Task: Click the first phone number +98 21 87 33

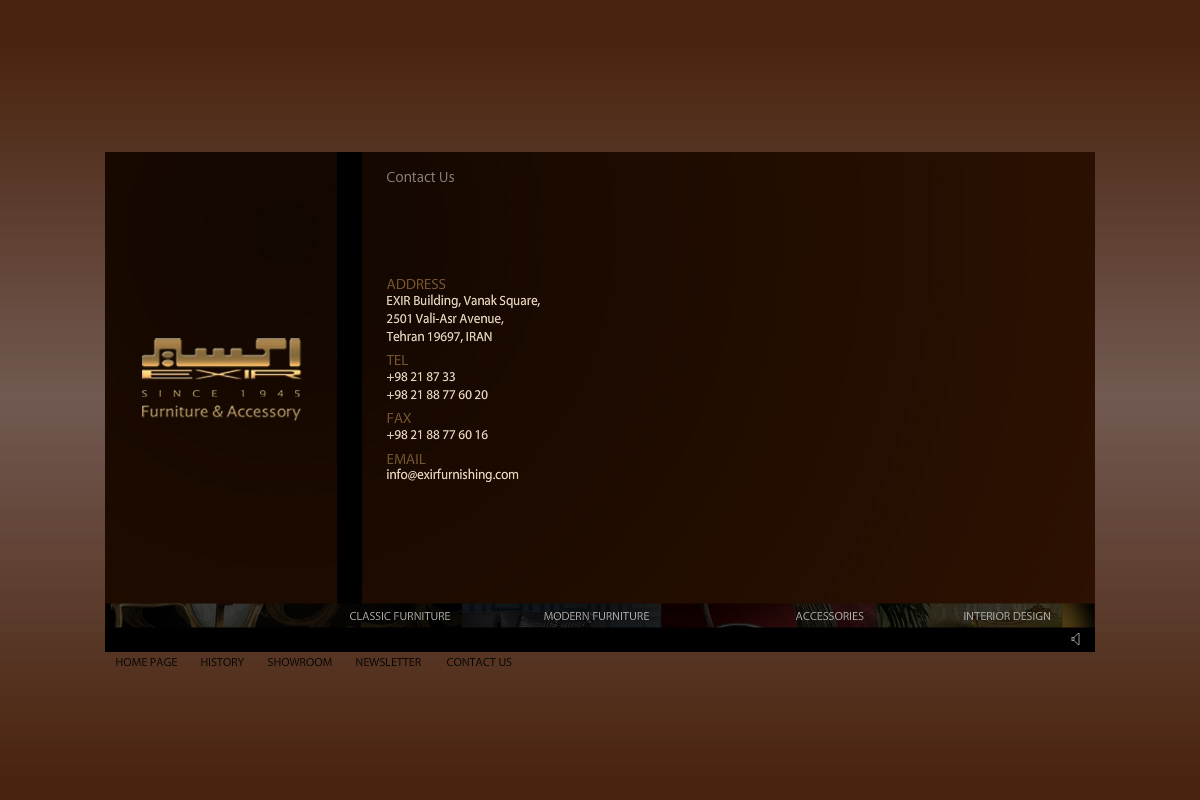Action: [x=421, y=377]
